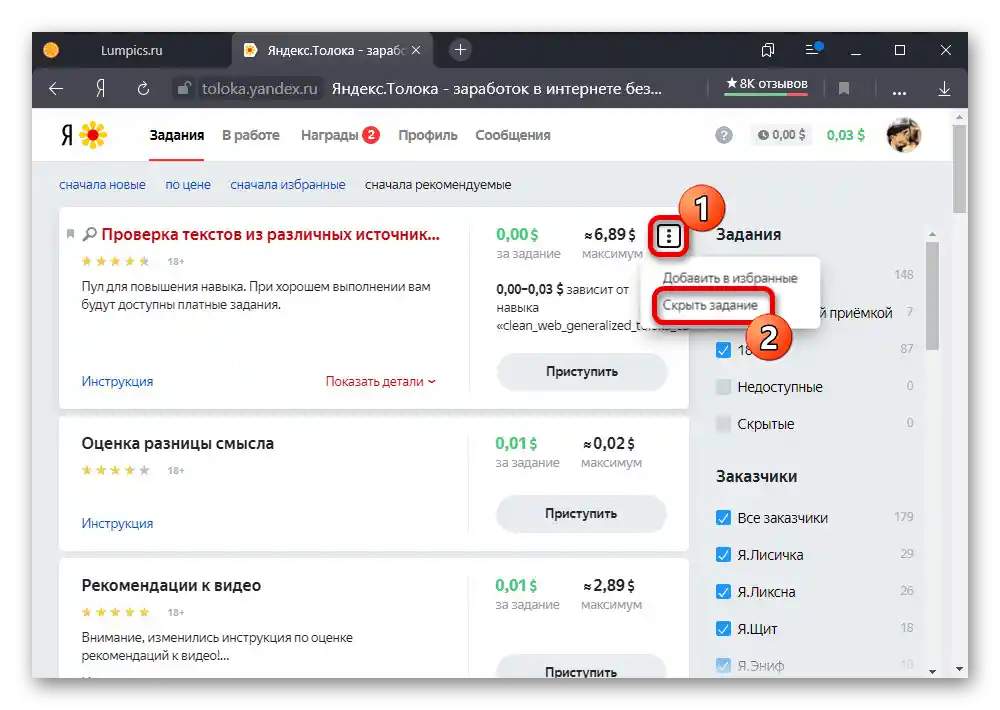Open the Сообщения section
The image size is (1000, 710).
tap(512, 135)
